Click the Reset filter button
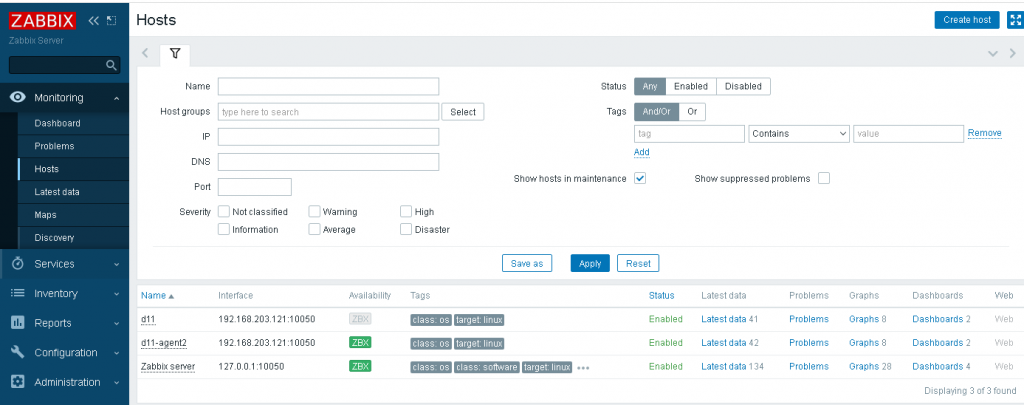 click(638, 263)
